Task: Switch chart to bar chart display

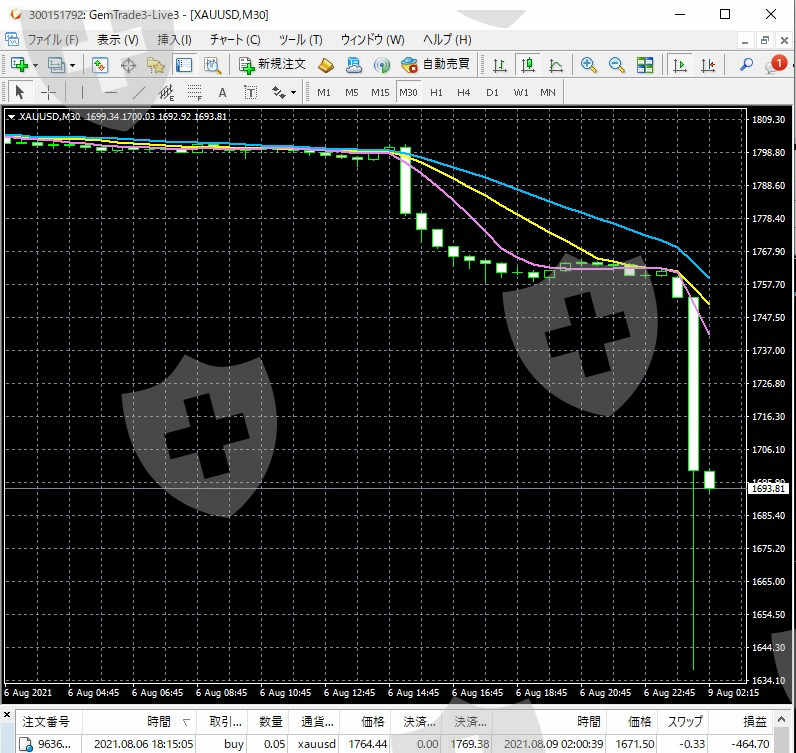Action: coord(499,65)
